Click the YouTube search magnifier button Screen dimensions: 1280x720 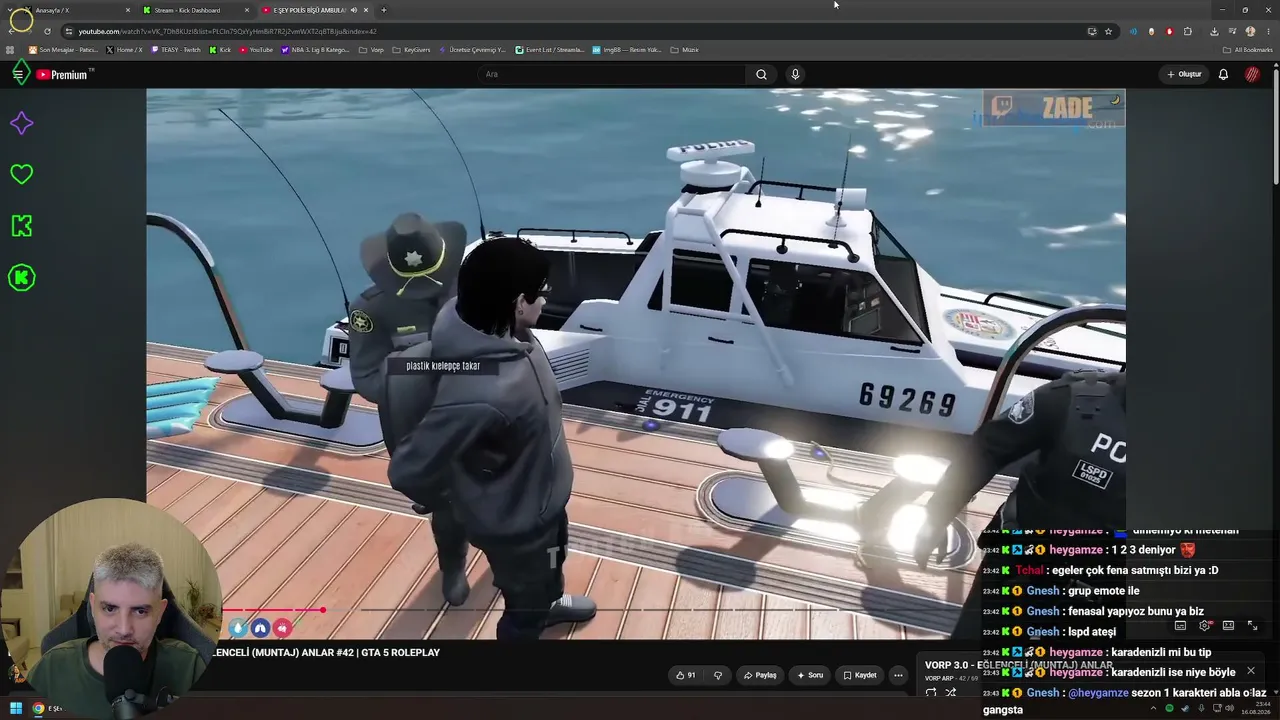[x=761, y=74]
